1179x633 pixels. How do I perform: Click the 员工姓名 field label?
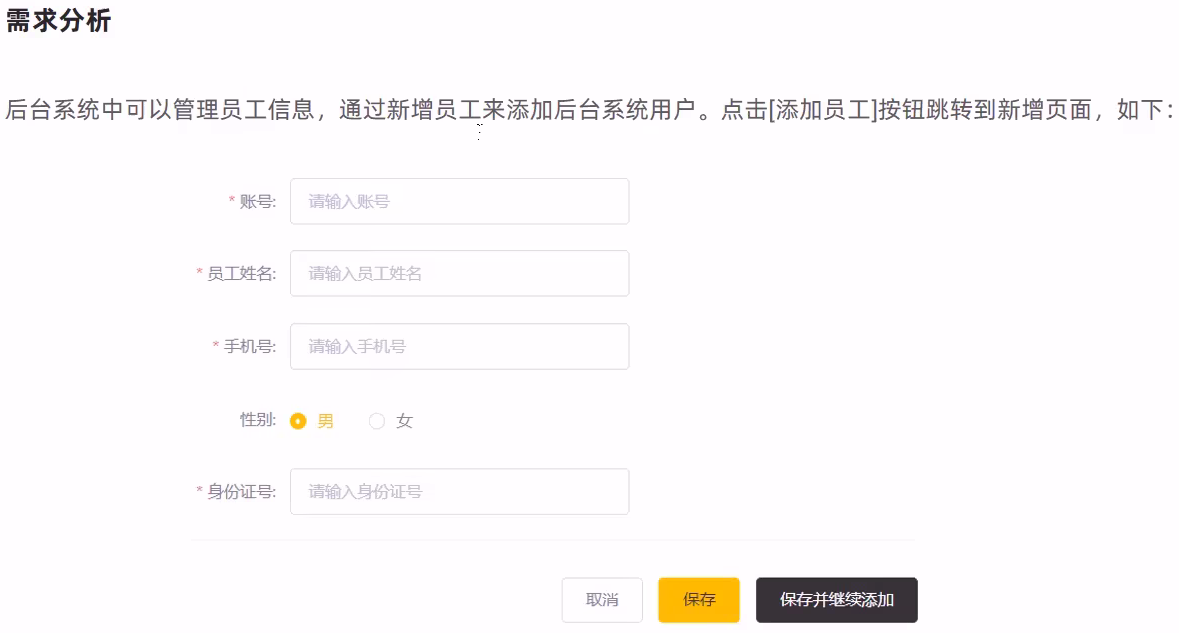241,273
